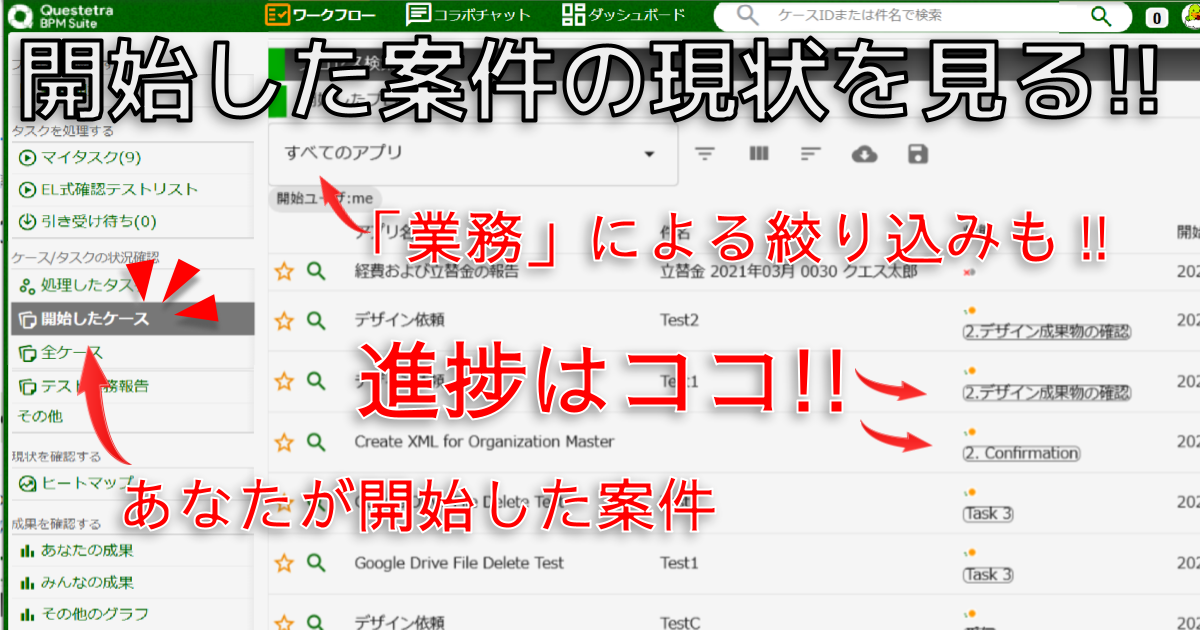The width and height of the screenshot is (1200, 630).
Task: View details of 経費および立替金の報告 via magnifier
Action: [317, 271]
